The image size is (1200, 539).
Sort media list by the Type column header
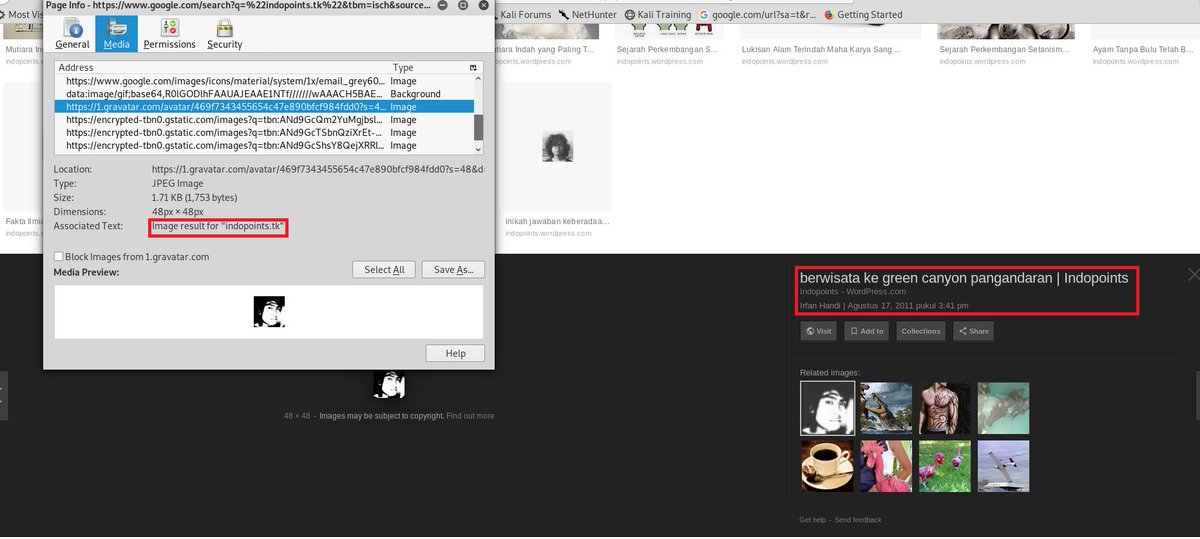427,67
